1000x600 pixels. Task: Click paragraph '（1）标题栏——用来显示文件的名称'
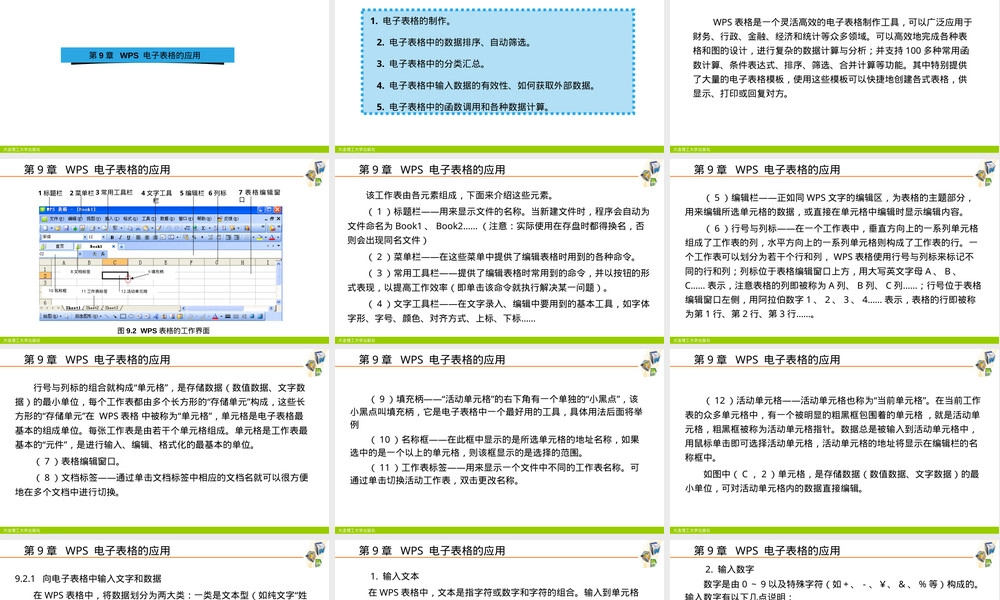pos(499,226)
